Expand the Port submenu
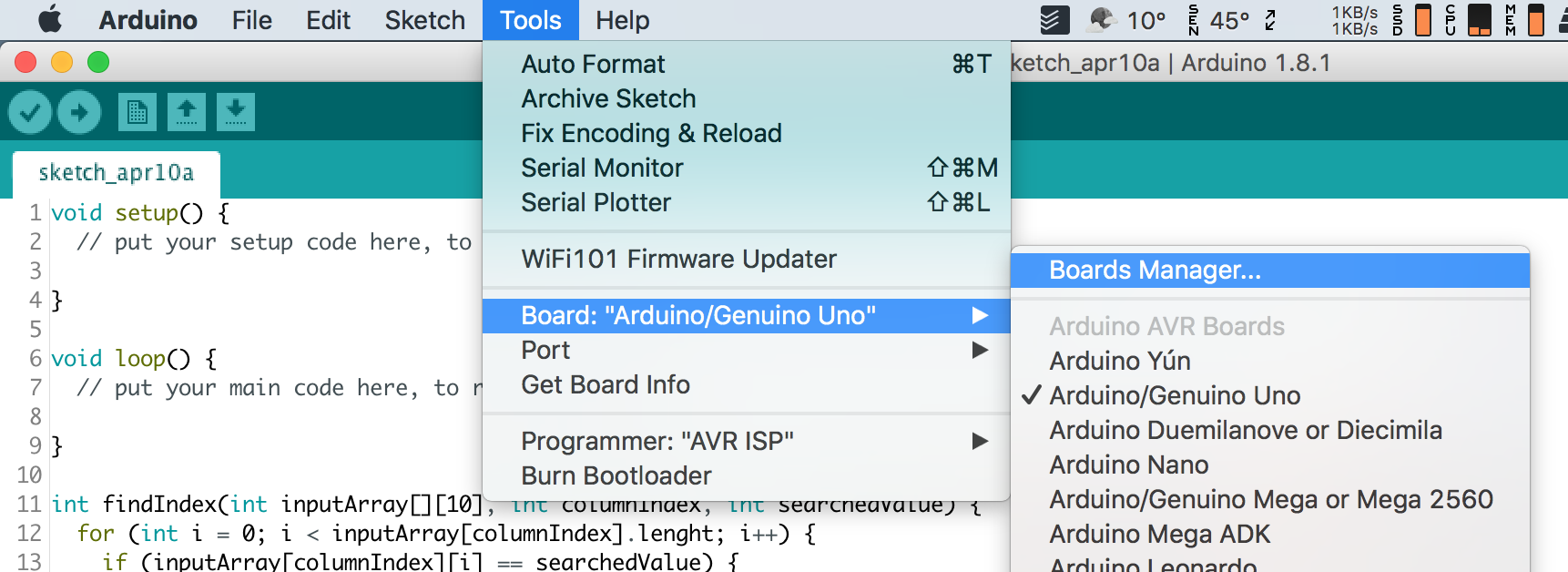The image size is (1568, 572). click(546, 350)
